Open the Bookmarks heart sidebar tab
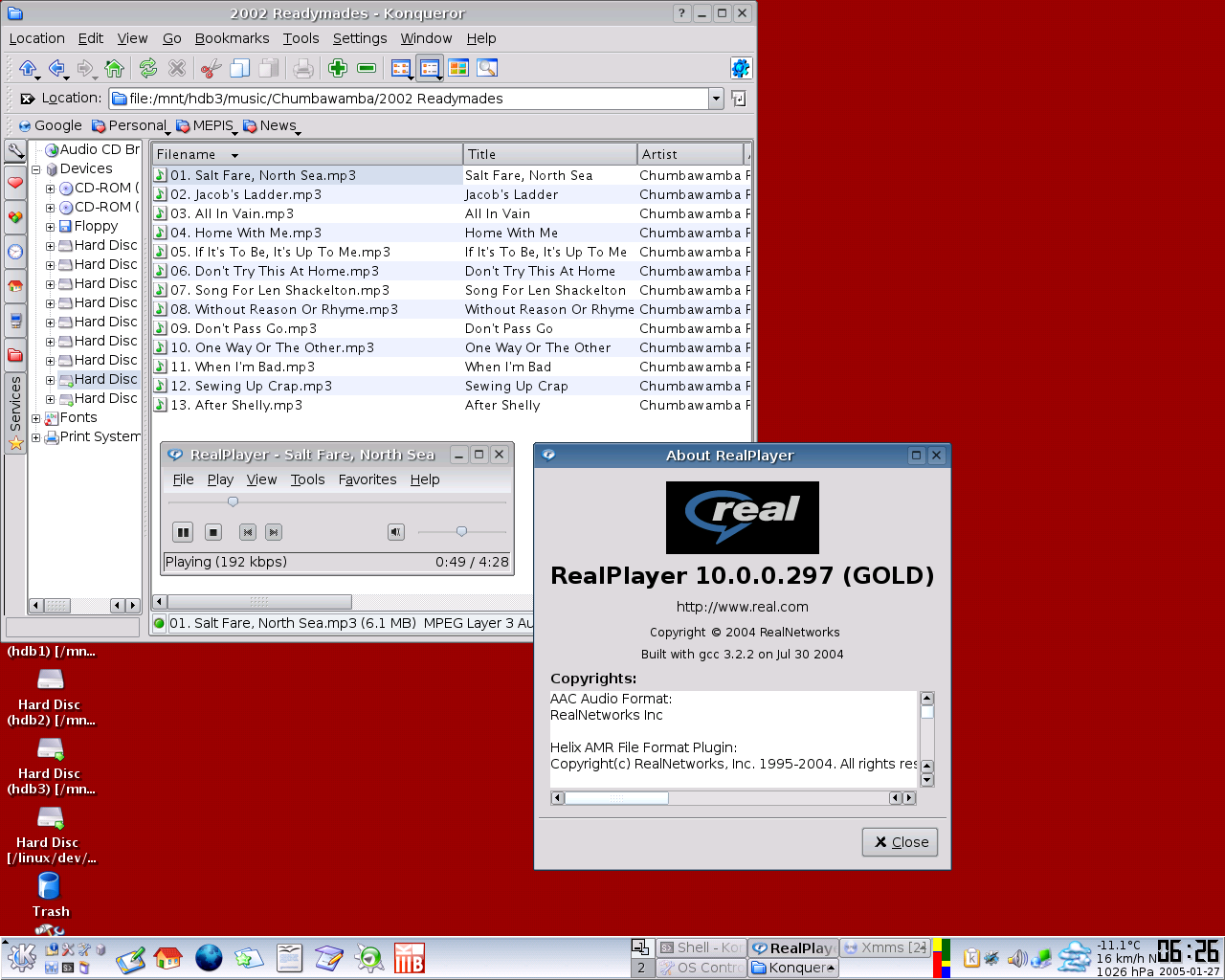Screen dimensions: 1225x980 pyautogui.click(x=15, y=182)
